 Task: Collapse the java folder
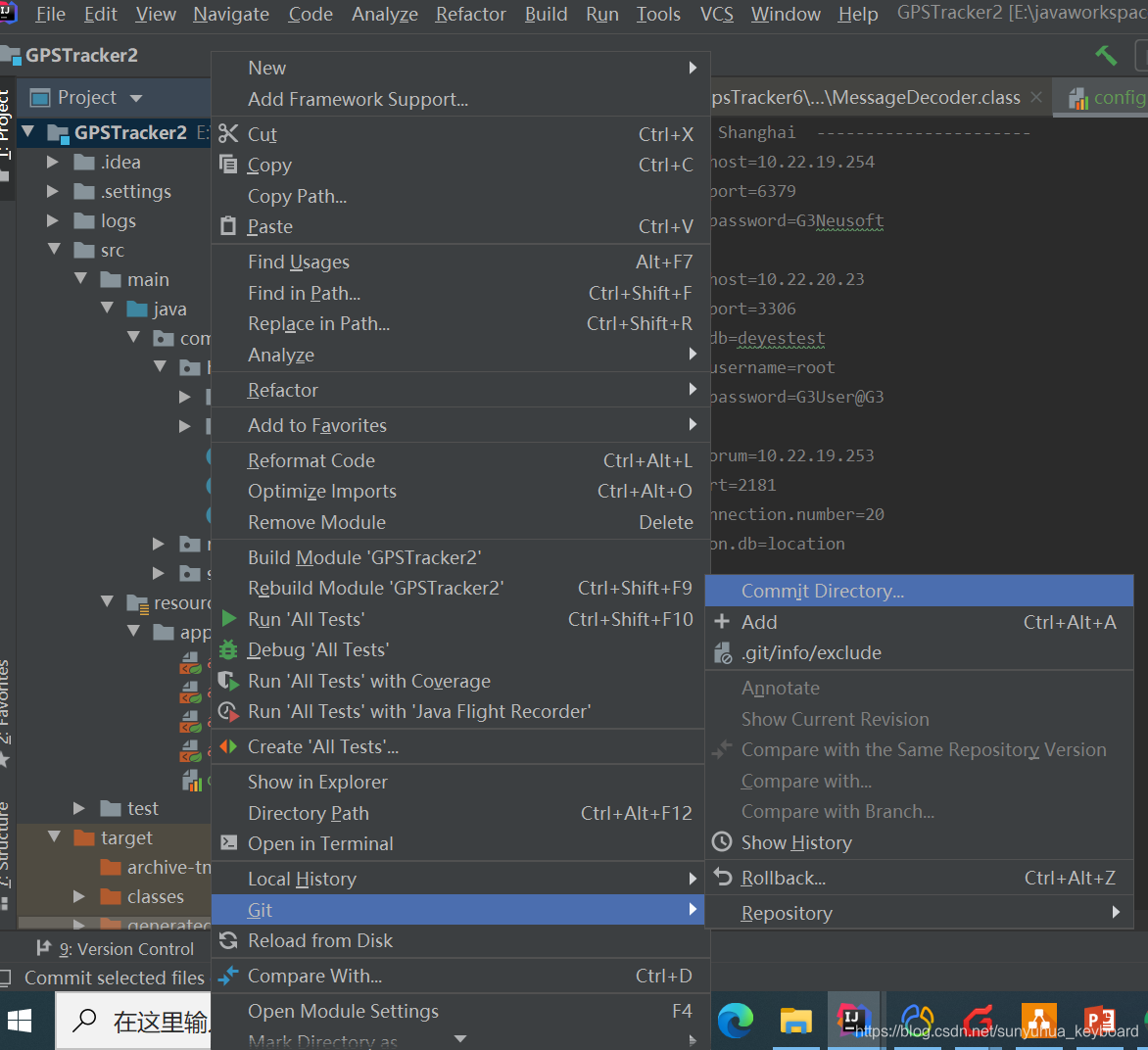(x=108, y=308)
